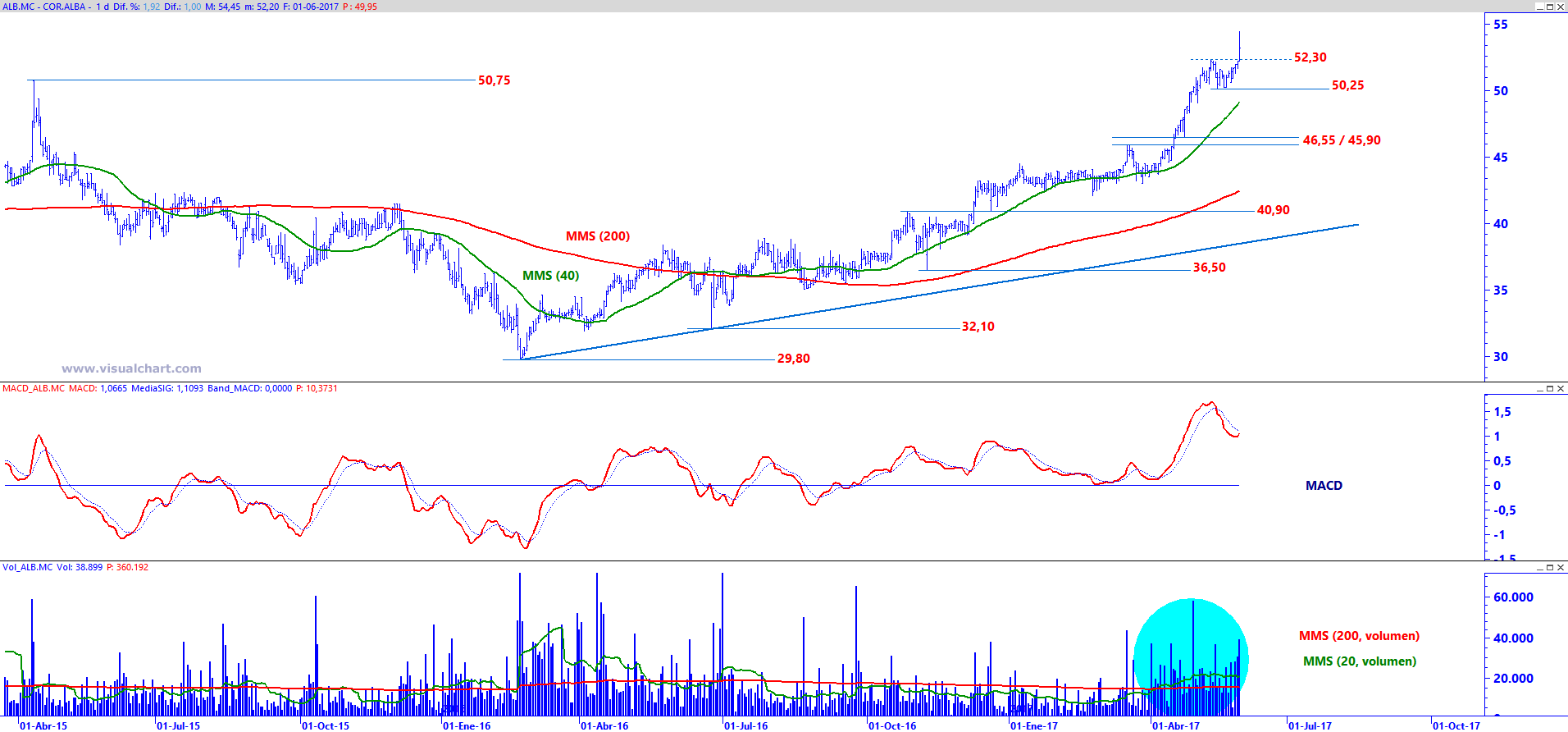Click the 1,5 mark on MACD axis
The width and height of the screenshot is (1568, 732).
(x=1502, y=412)
